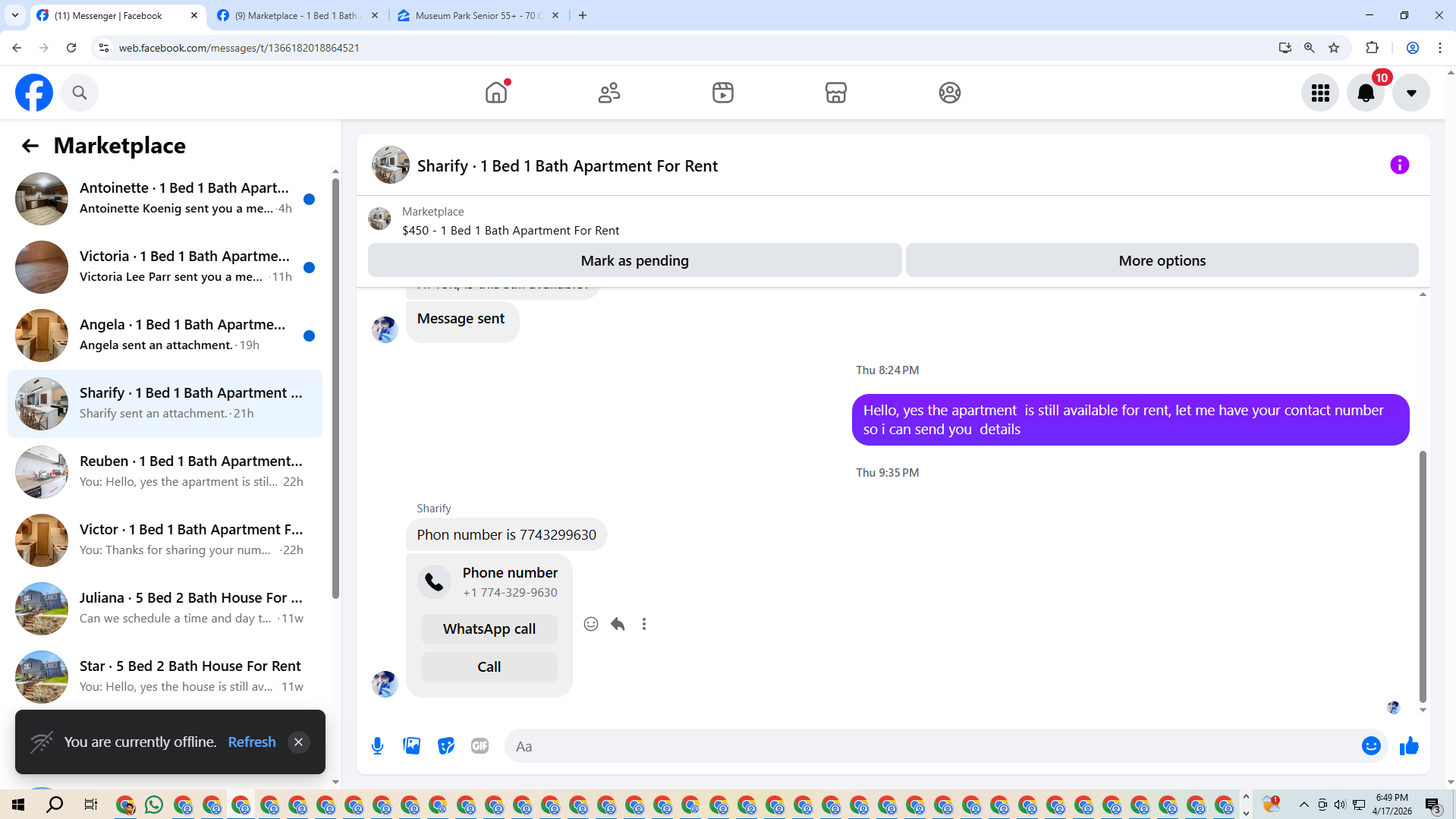Image resolution: width=1456 pixels, height=819 pixels.
Task: Click the Facebook logo
Action: point(34,93)
